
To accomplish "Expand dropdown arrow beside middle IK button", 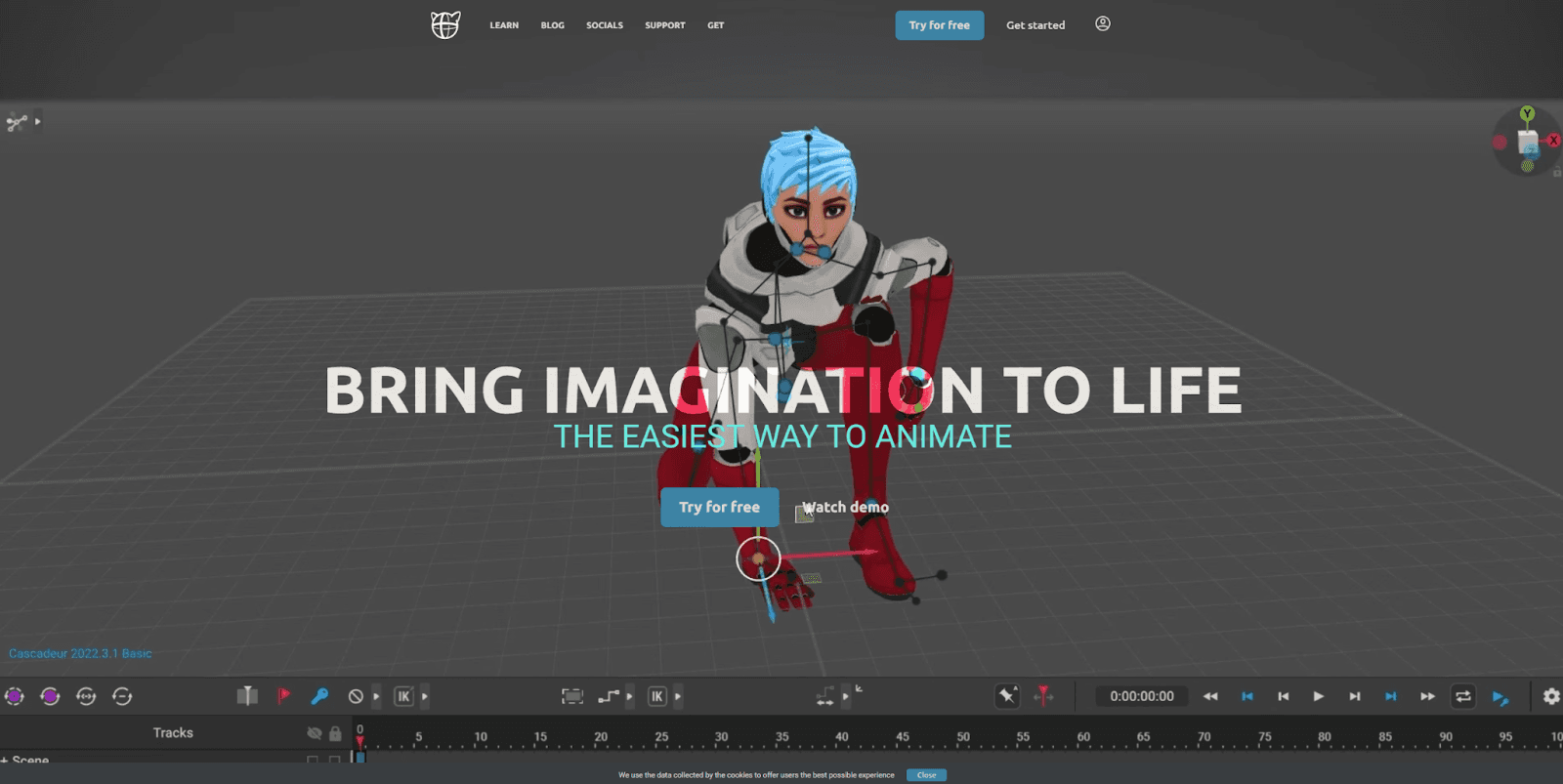I will coord(678,696).
